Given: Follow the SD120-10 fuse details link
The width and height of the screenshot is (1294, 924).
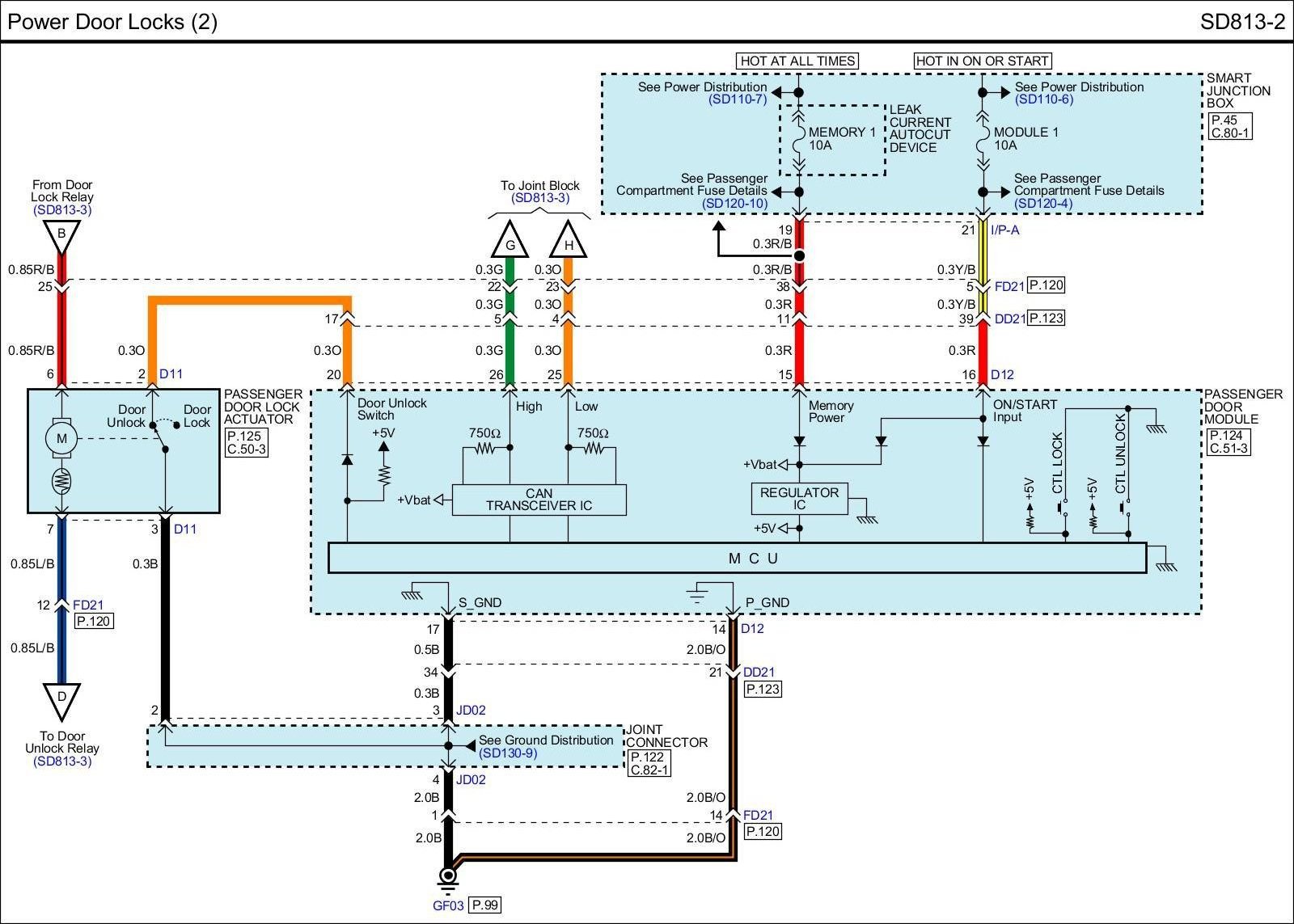Looking at the screenshot, I should tap(735, 204).
